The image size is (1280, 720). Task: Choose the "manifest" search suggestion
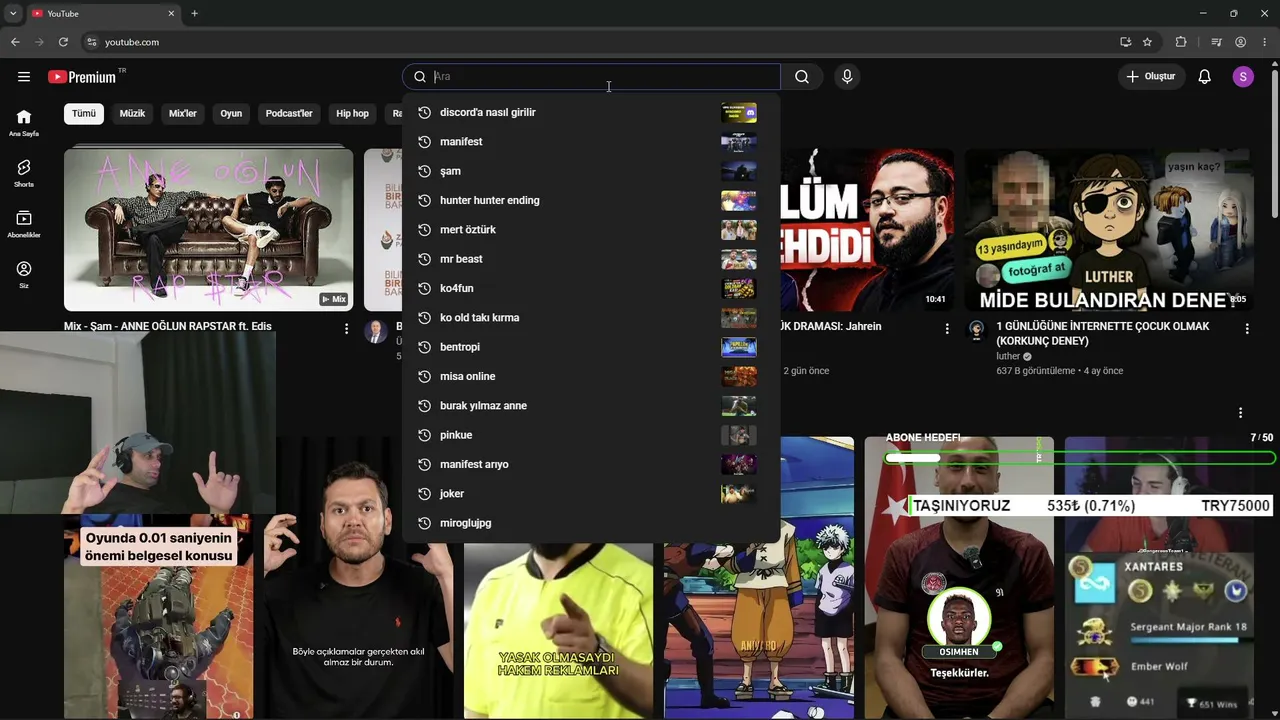tap(591, 142)
